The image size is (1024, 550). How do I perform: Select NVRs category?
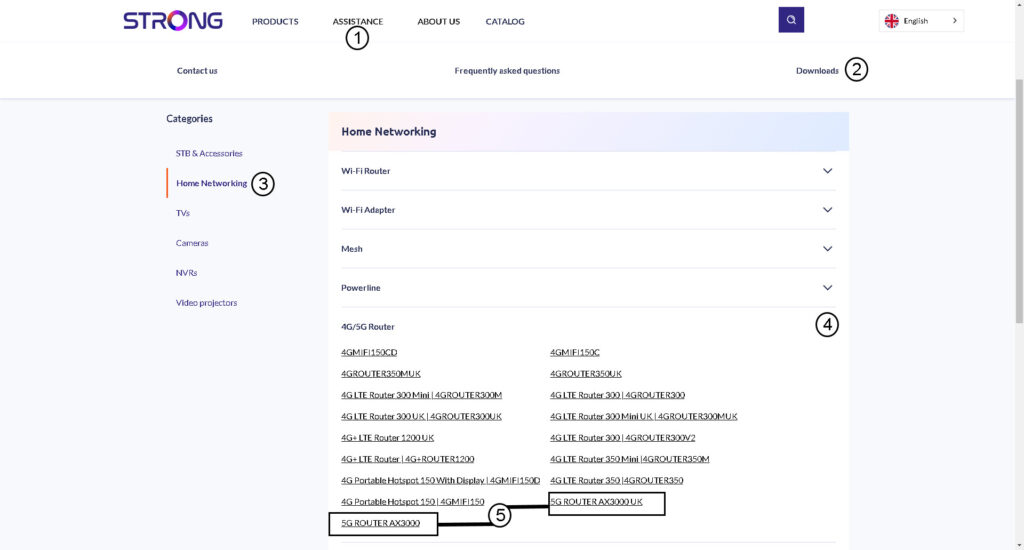(186, 273)
